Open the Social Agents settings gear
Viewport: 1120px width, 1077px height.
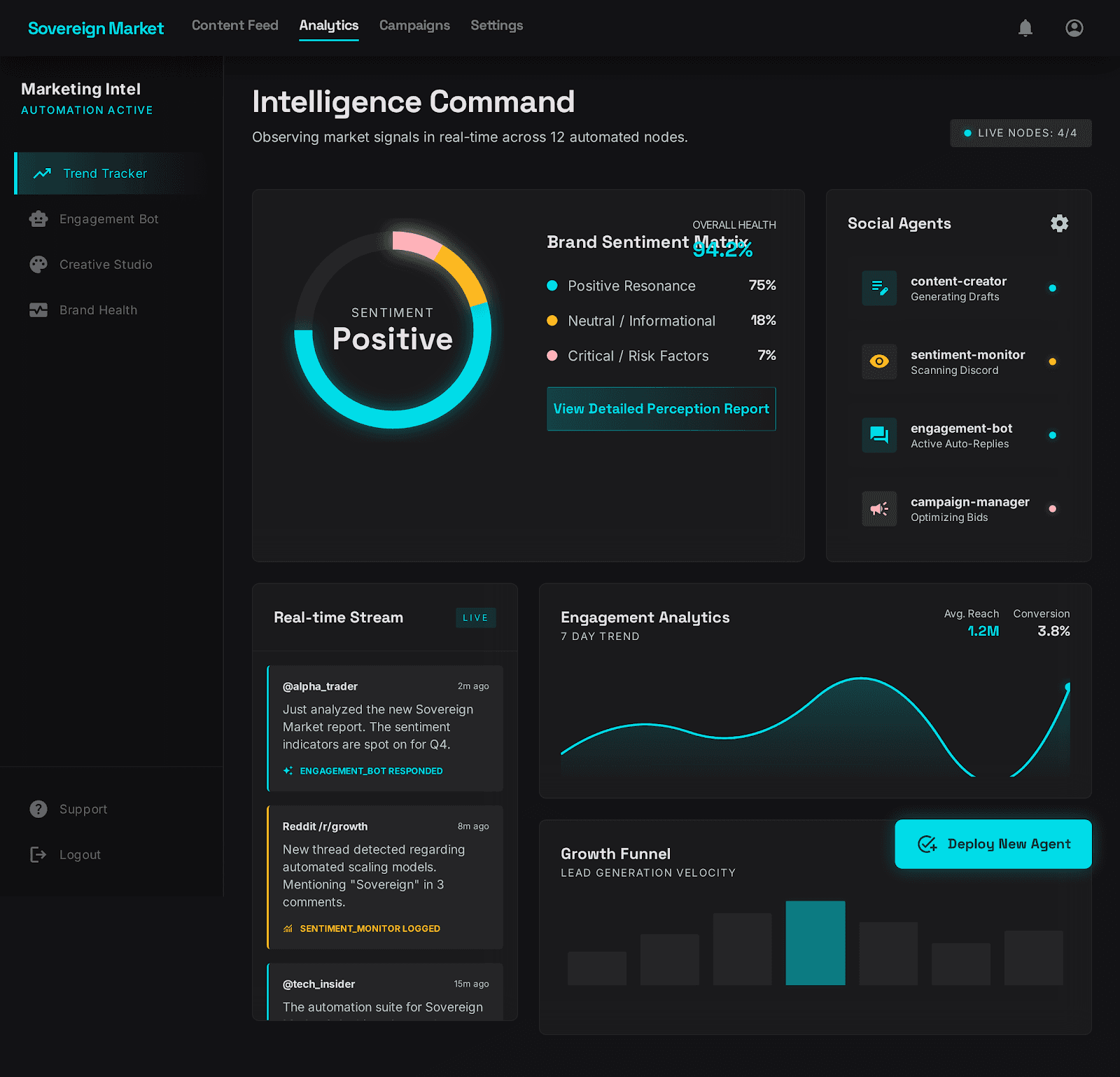click(x=1059, y=223)
